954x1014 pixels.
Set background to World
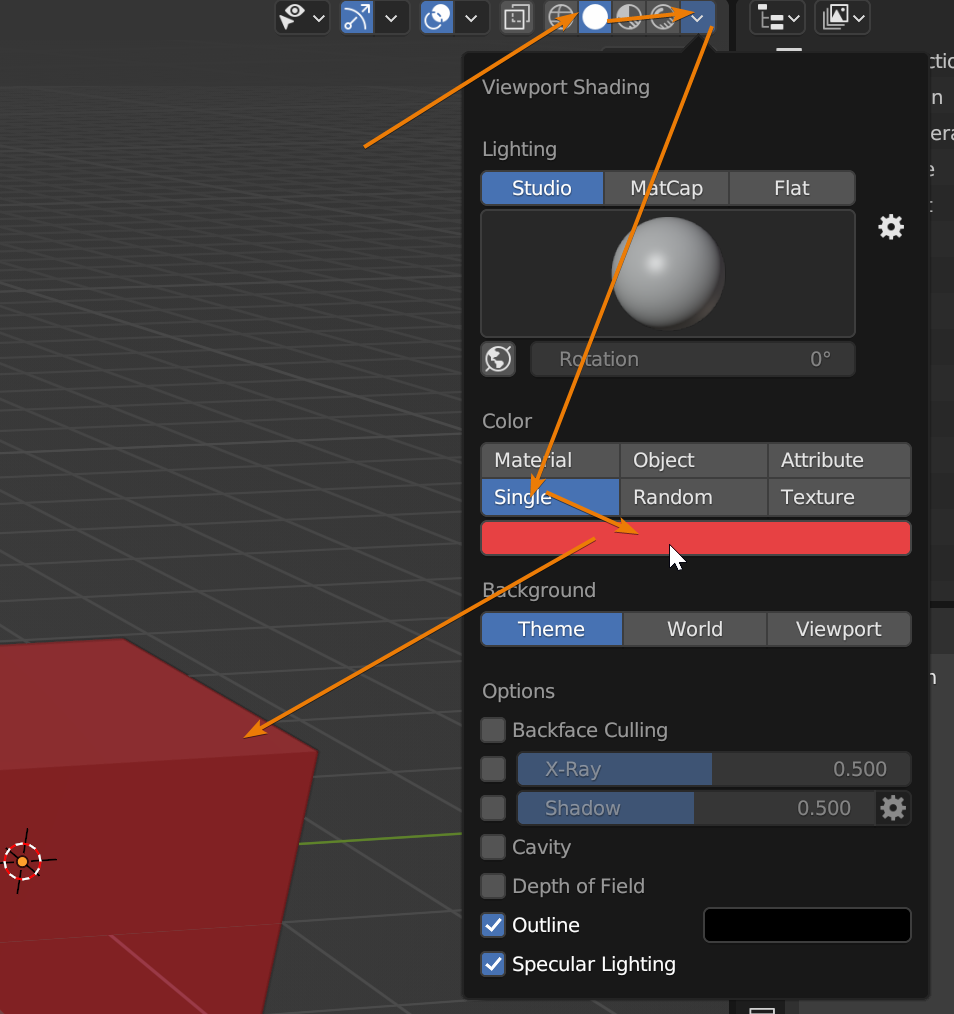coord(694,629)
